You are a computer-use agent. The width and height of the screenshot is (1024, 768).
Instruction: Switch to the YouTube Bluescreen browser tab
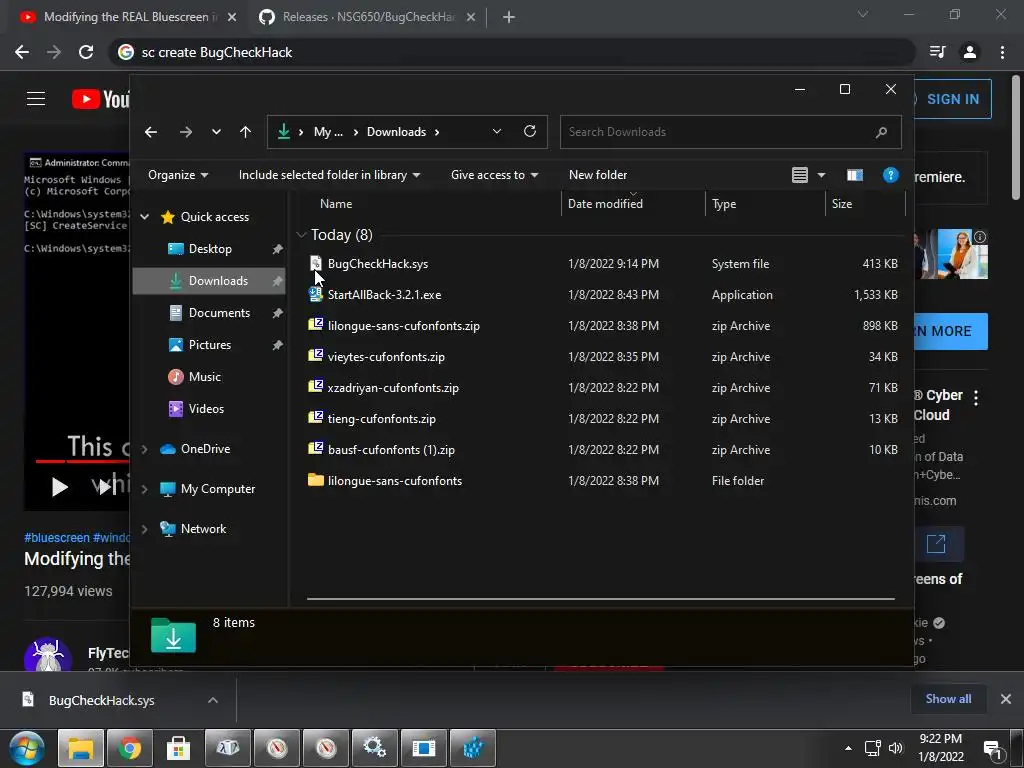[127, 17]
